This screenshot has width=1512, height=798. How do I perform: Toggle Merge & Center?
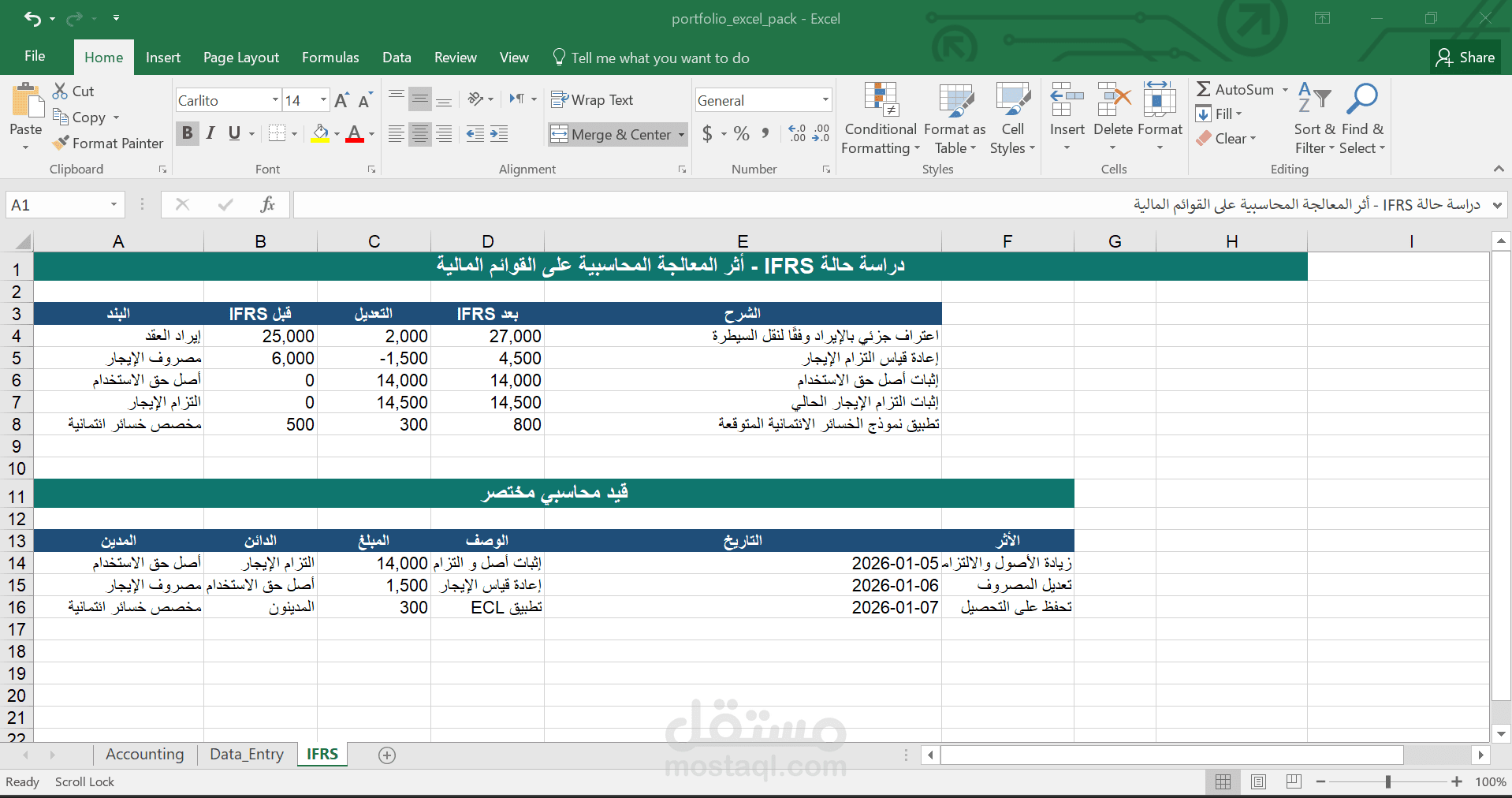tap(612, 135)
